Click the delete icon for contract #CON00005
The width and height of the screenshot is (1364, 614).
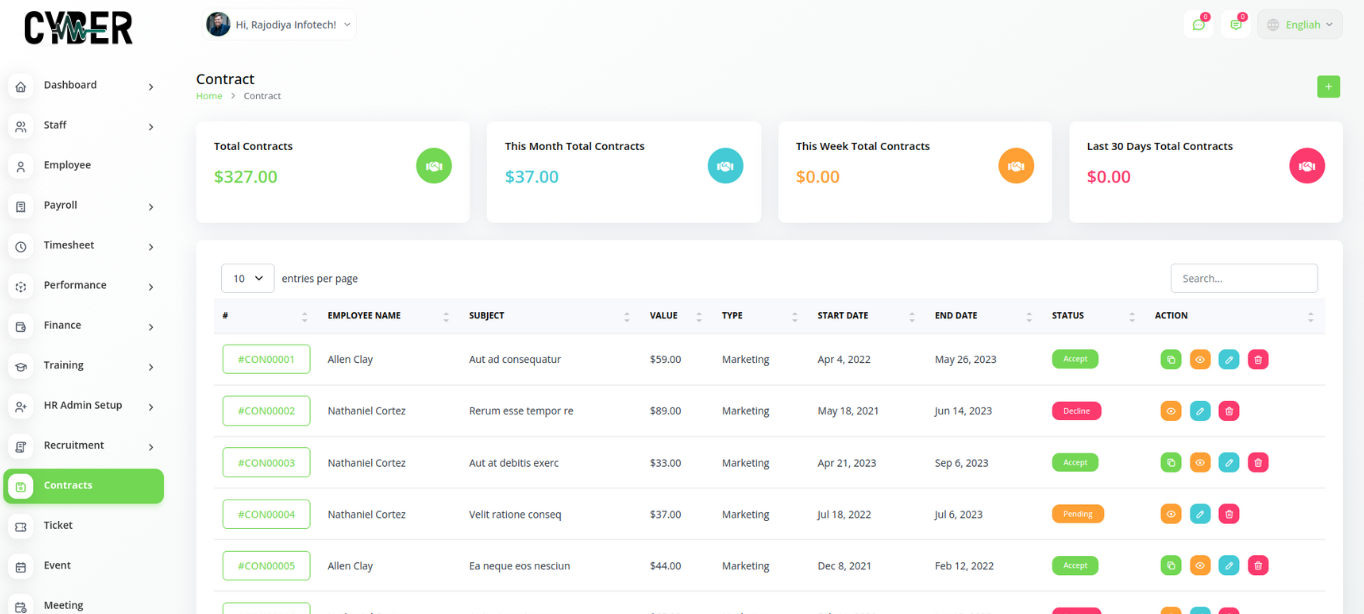(1258, 566)
